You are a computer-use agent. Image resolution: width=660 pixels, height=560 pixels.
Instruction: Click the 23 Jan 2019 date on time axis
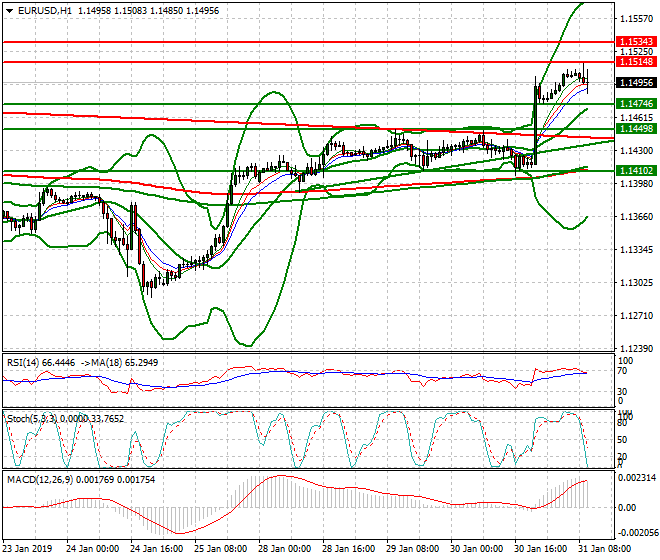point(28,549)
